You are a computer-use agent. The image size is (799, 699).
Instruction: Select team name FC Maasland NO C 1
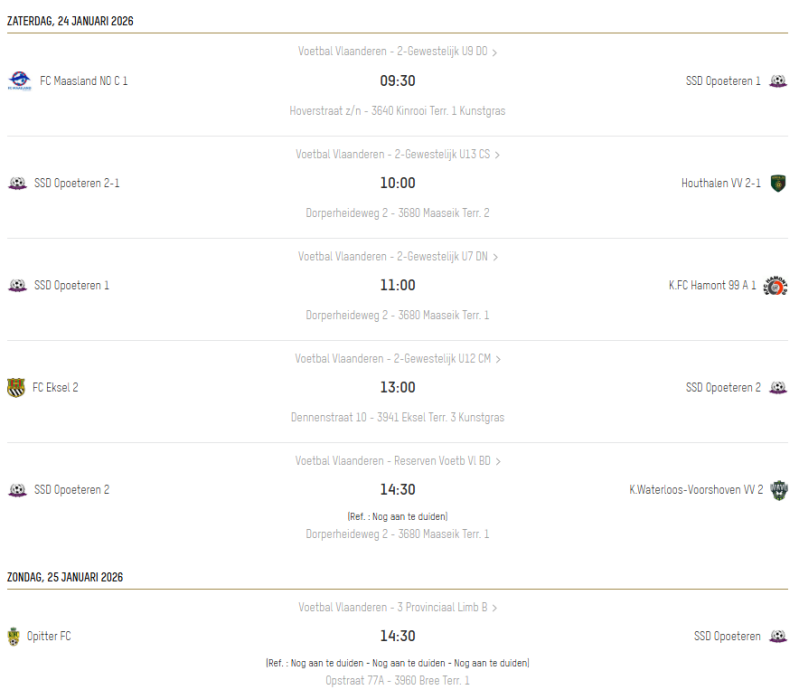click(84, 81)
